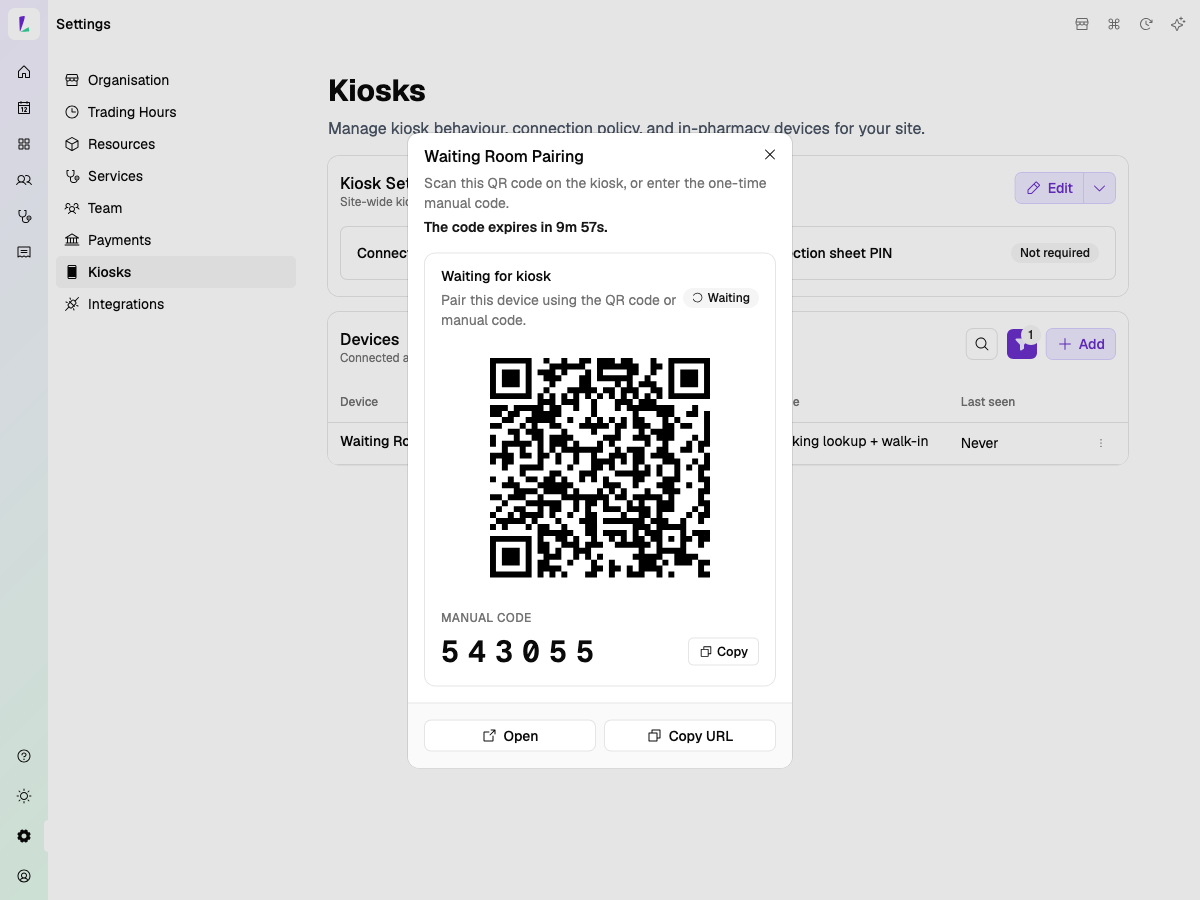Open the devices filter button with badge

(1022, 344)
